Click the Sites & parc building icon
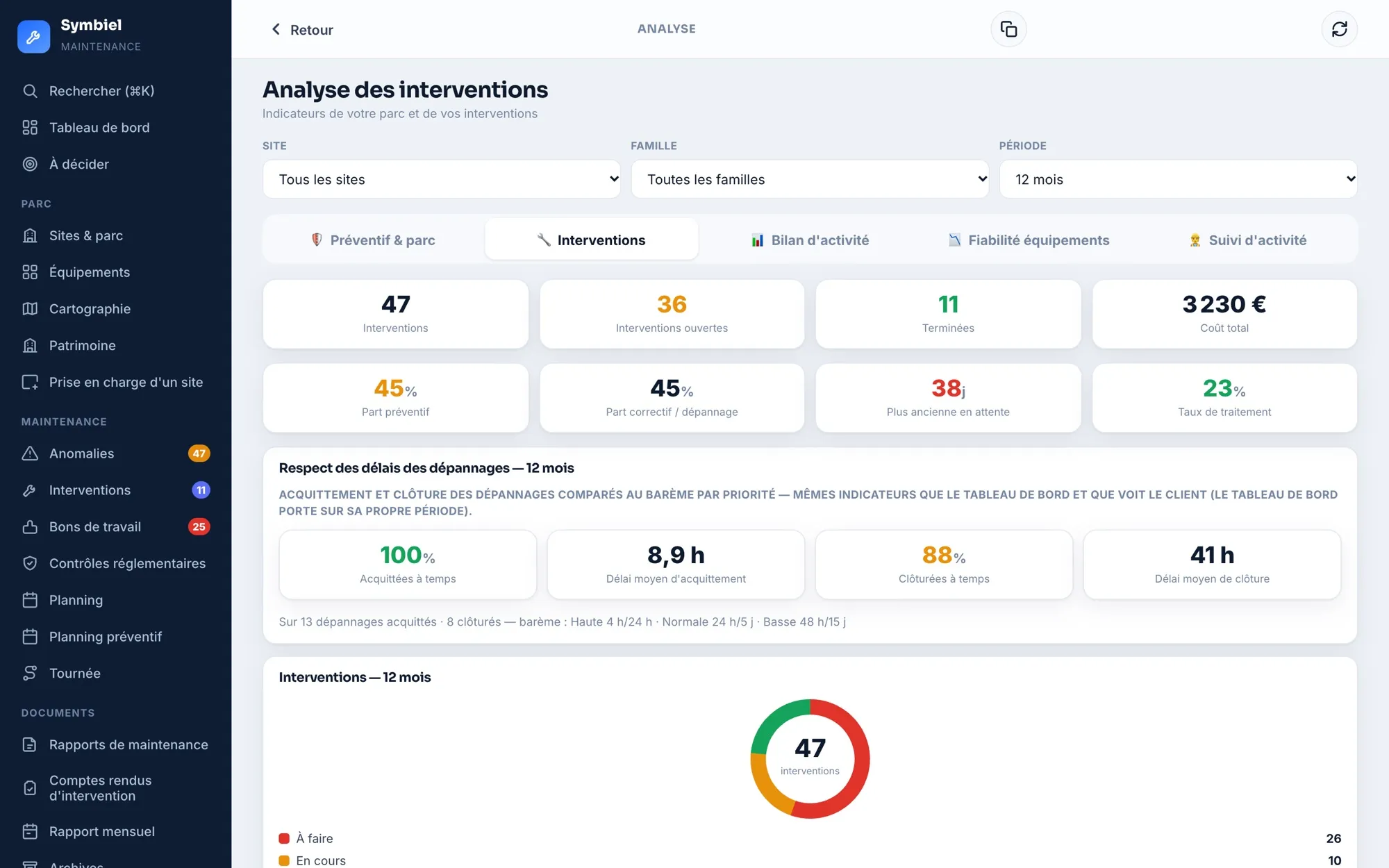Image resolution: width=1389 pixels, height=868 pixels. point(30,236)
